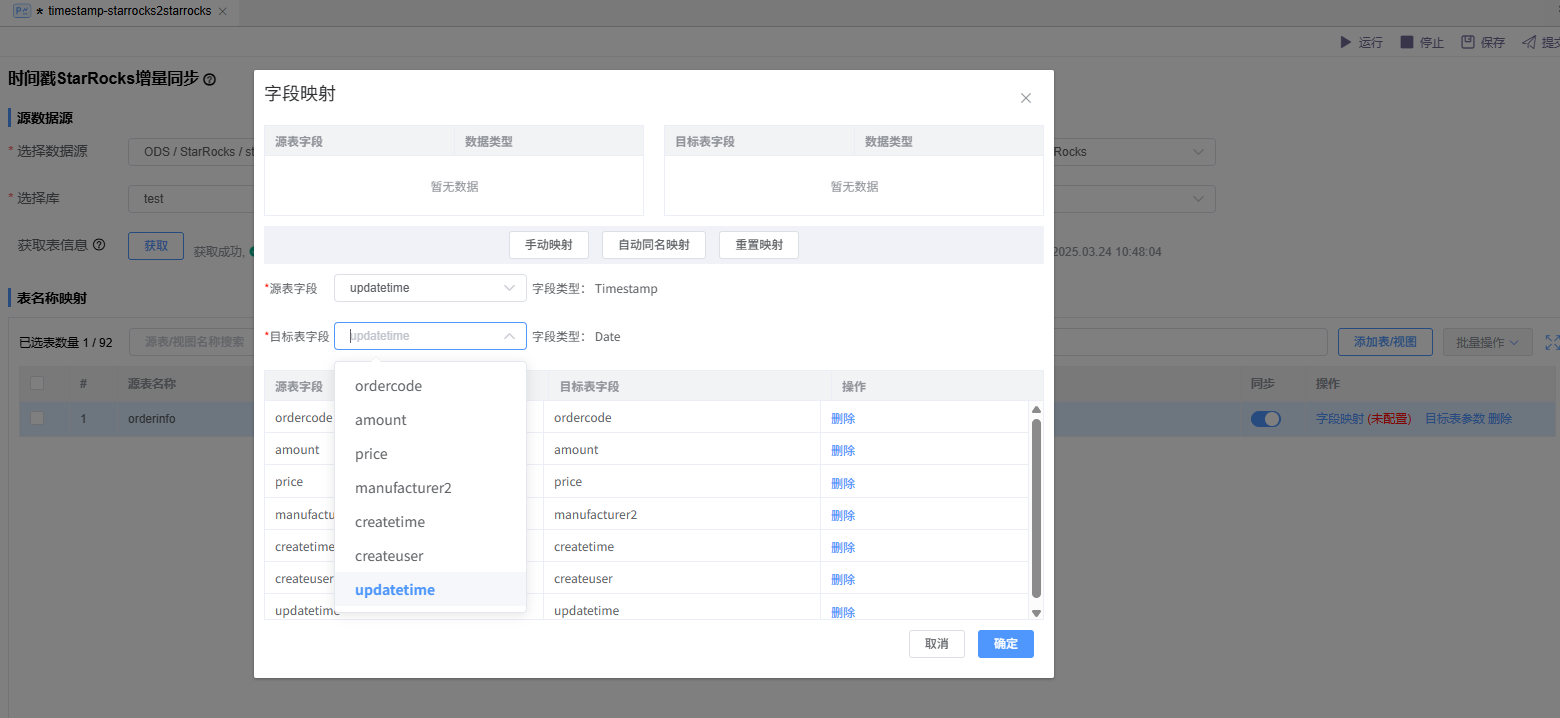The height and width of the screenshot is (718, 1560).
Task: Expand the 批量操作 dropdown
Action: [1487, 342]
